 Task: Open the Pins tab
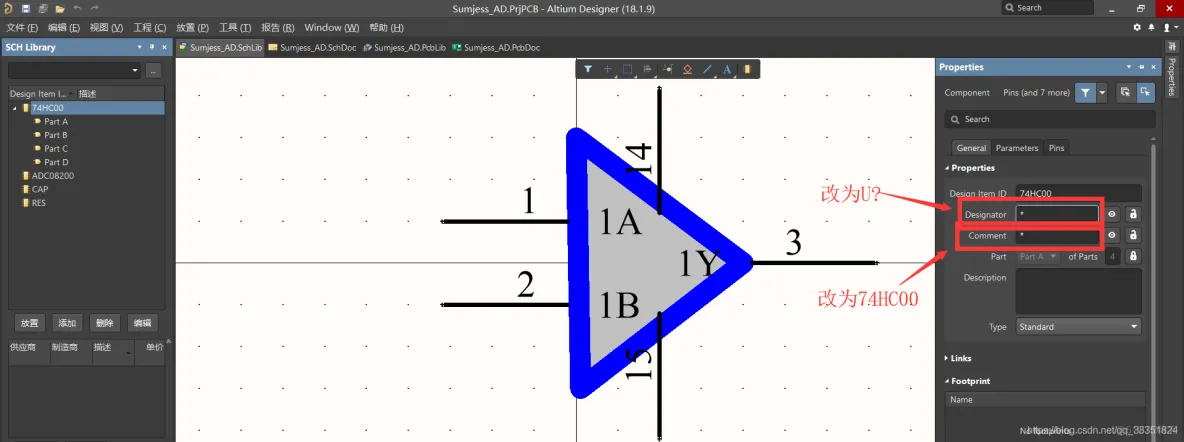pyautogui.click(x=1056, y=148)
